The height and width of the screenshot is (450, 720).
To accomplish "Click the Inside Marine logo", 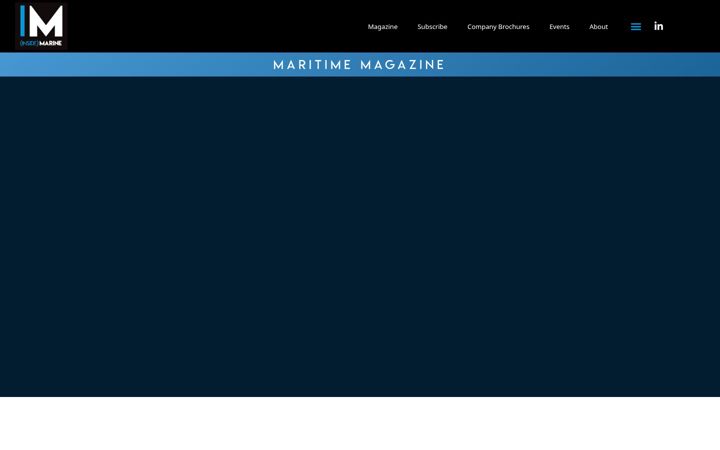I will 41,26.
